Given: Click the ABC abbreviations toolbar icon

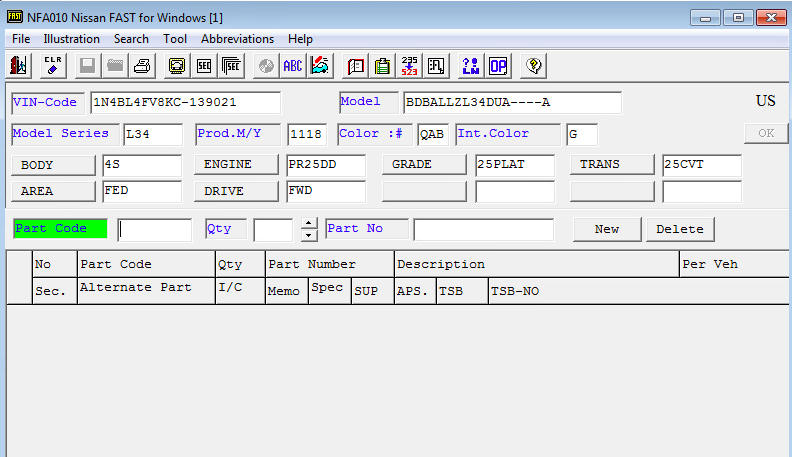Looking at the screenshot, I should click(x=293, y=66).
